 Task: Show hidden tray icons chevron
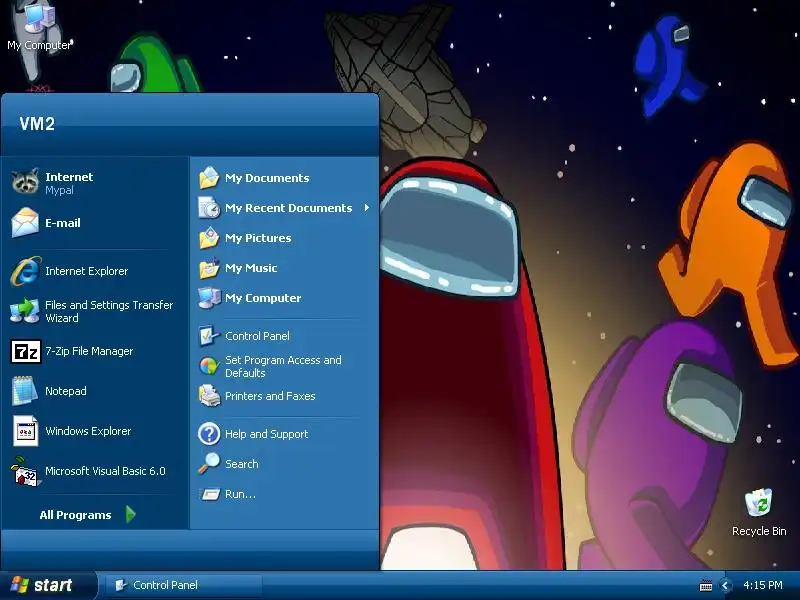(726, 586)
